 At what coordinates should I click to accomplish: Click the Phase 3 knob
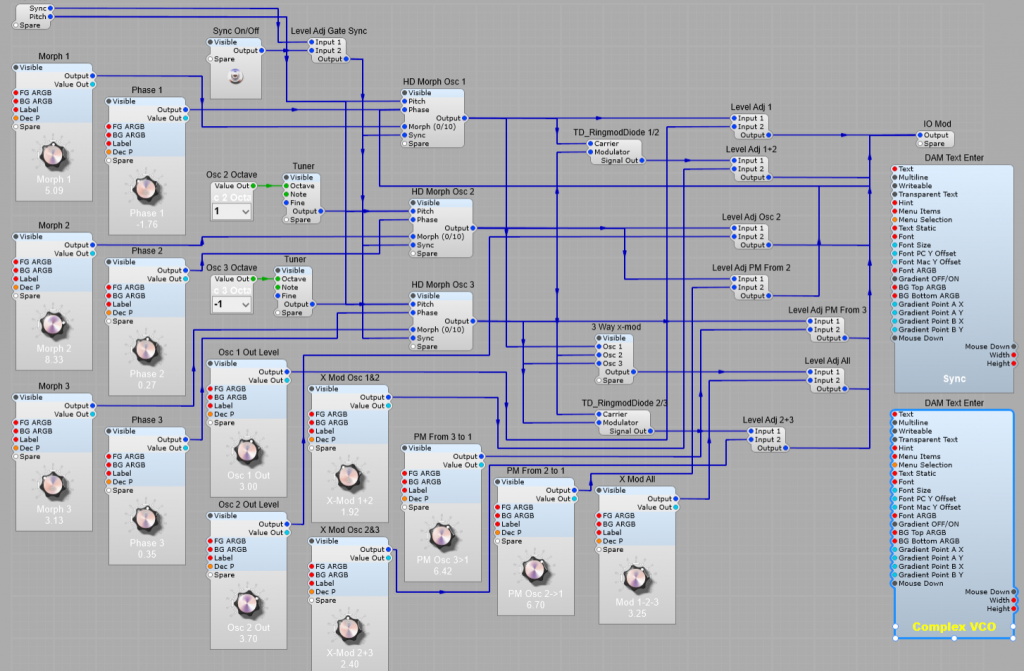147,516
